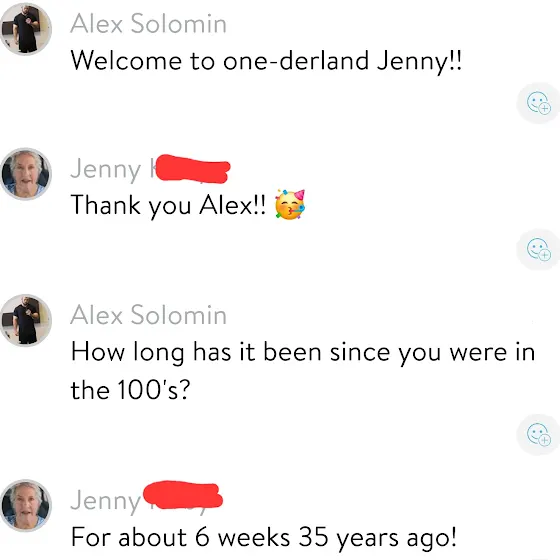Click the word 'one-derland' in Alex's first message
Image resolution: width=560 pixels, height=560 pixels.
(296, 60)
